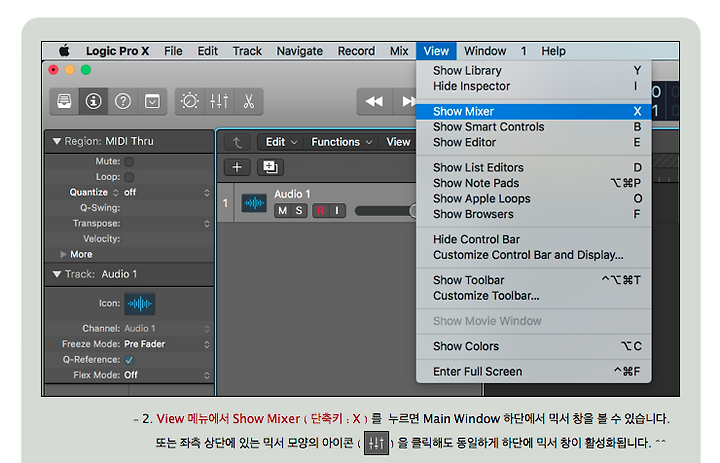Screen dimensions: 720x463
Task: Toggle the region Mute checkbox
Action: coord(129,162)
